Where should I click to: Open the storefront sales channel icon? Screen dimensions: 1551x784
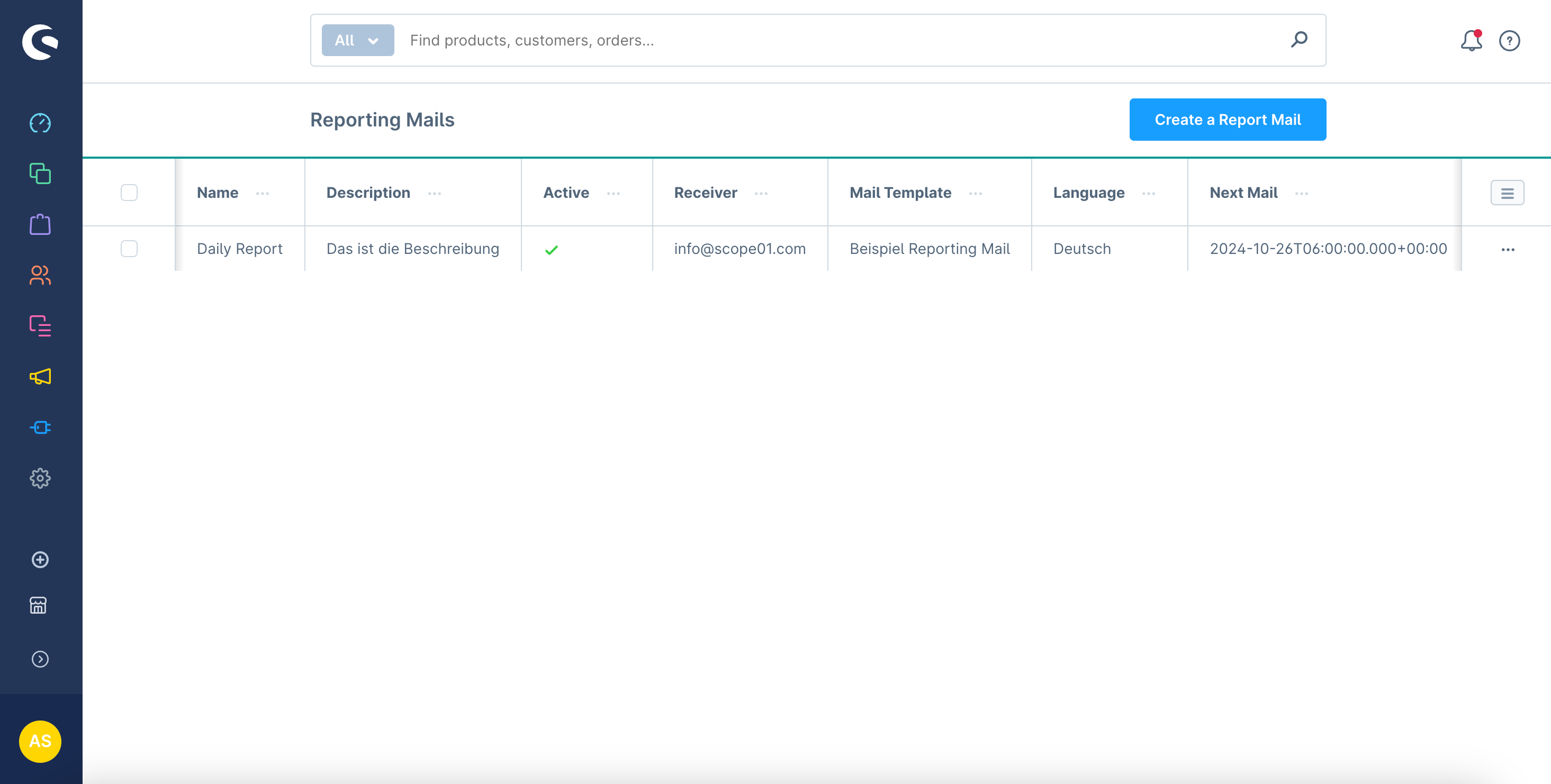pyautogui.click(x=39, y=605)
